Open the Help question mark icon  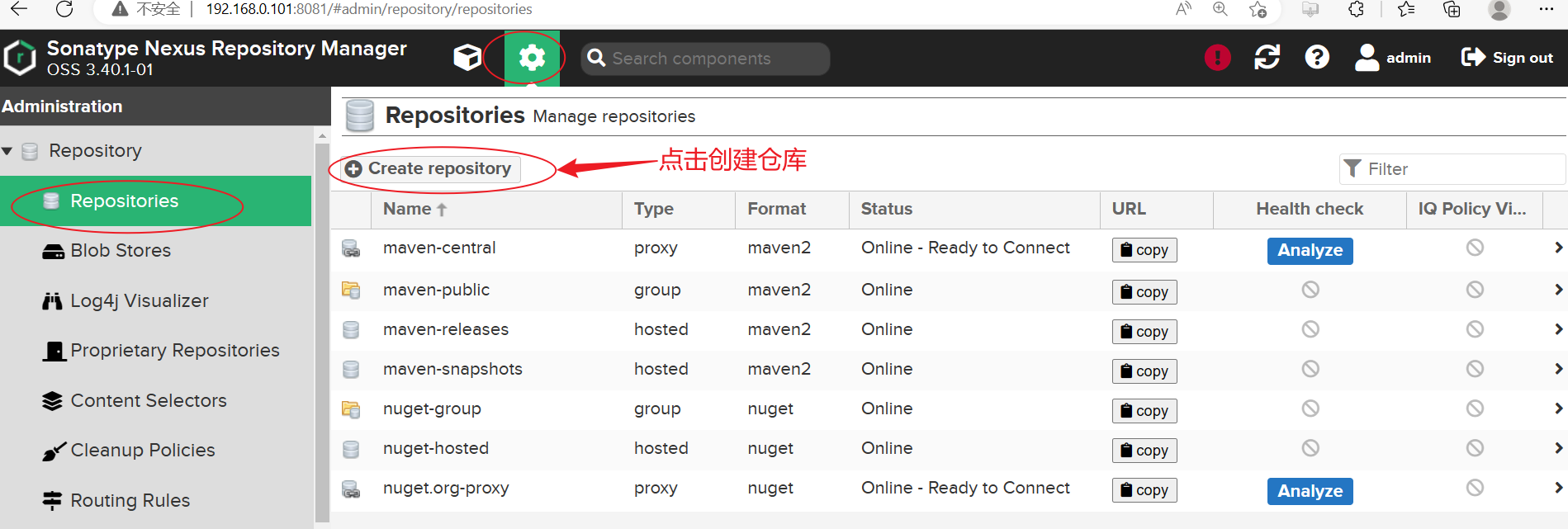click(1317, 58)
